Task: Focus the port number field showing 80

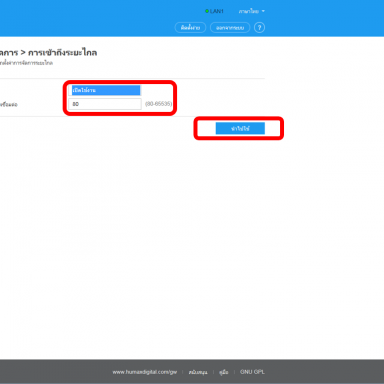Action: tap(105, 104)
